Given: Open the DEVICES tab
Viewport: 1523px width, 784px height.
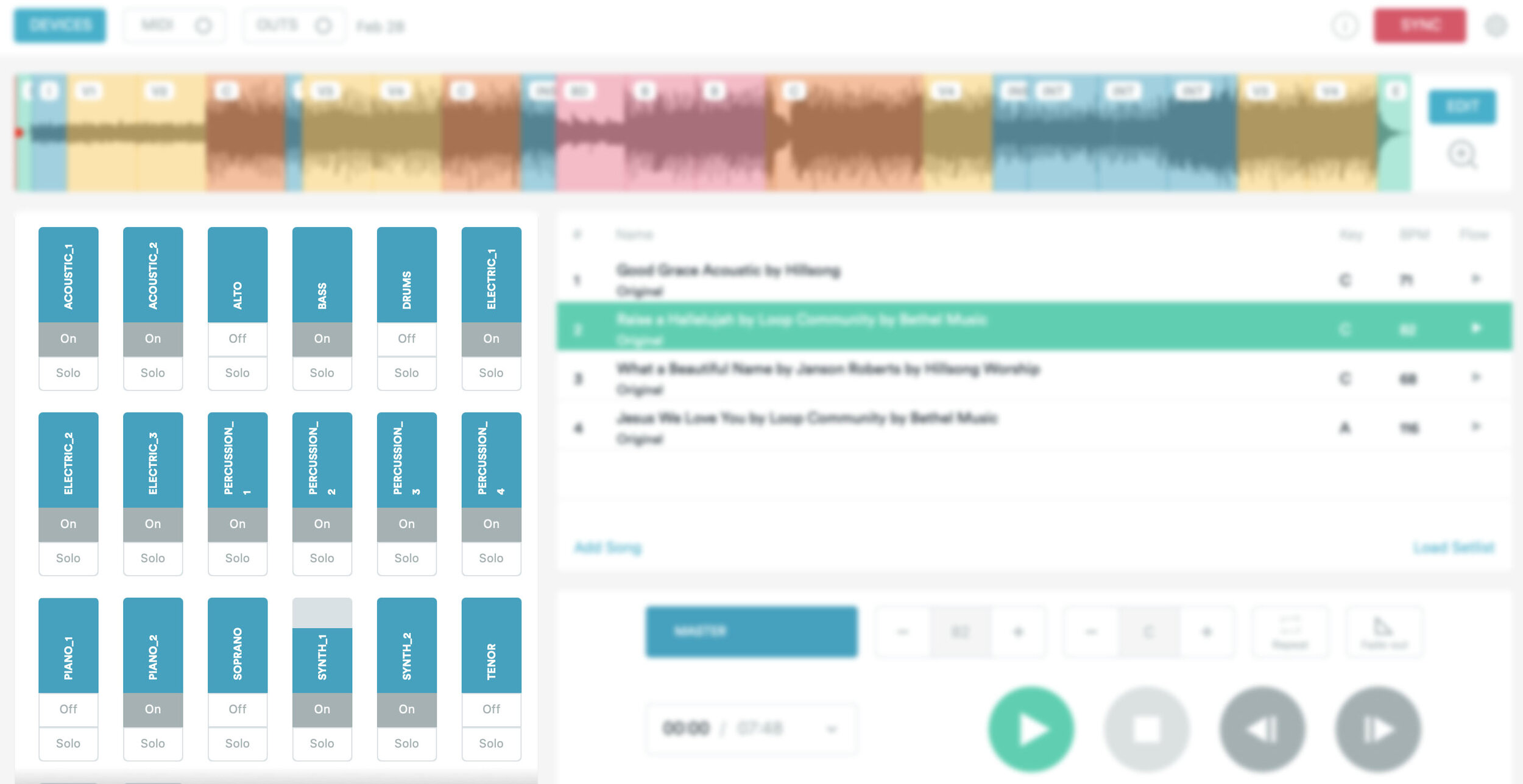Looking at the screenshot, I should (60, 26).
